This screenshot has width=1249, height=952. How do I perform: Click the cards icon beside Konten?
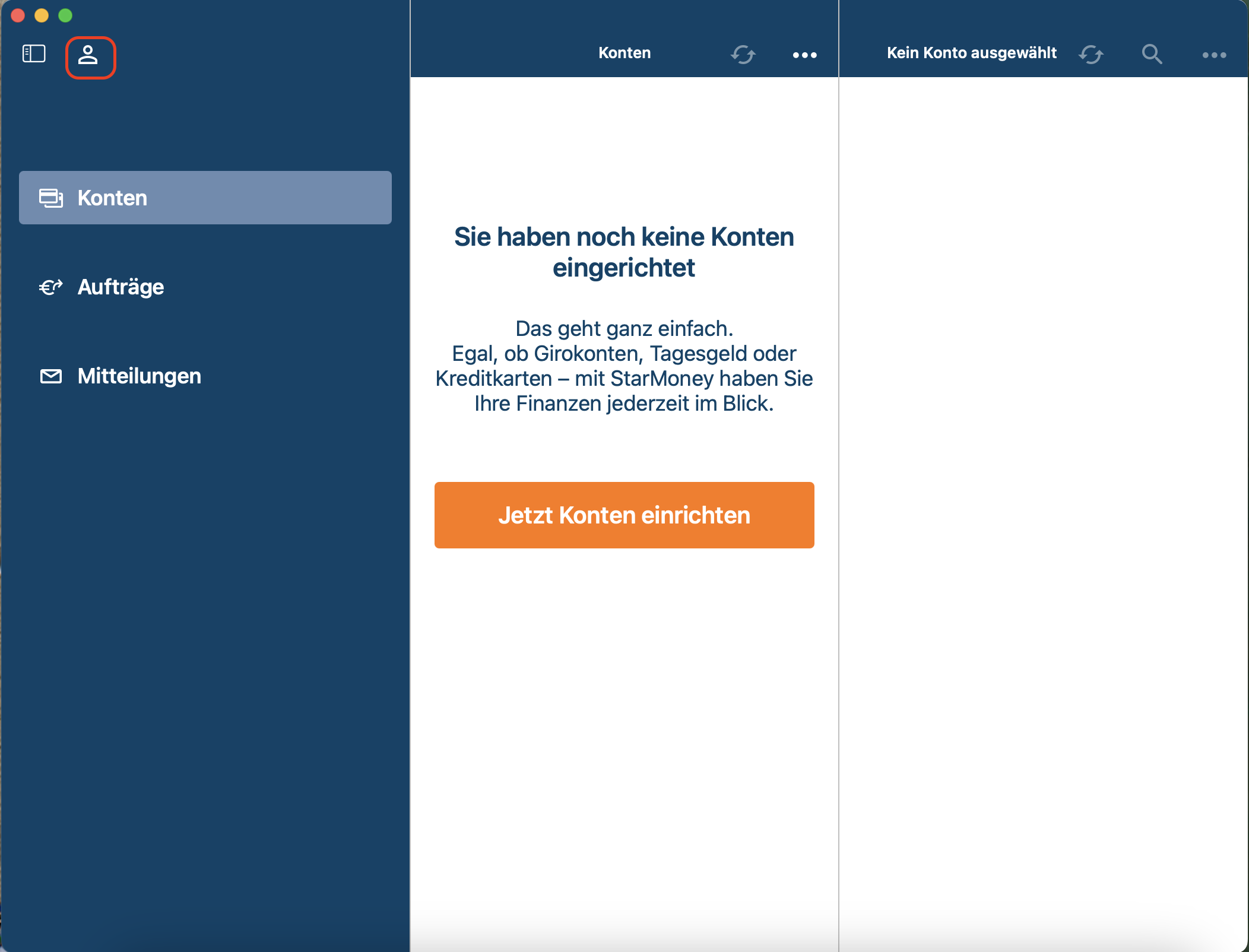coord(51,198)
